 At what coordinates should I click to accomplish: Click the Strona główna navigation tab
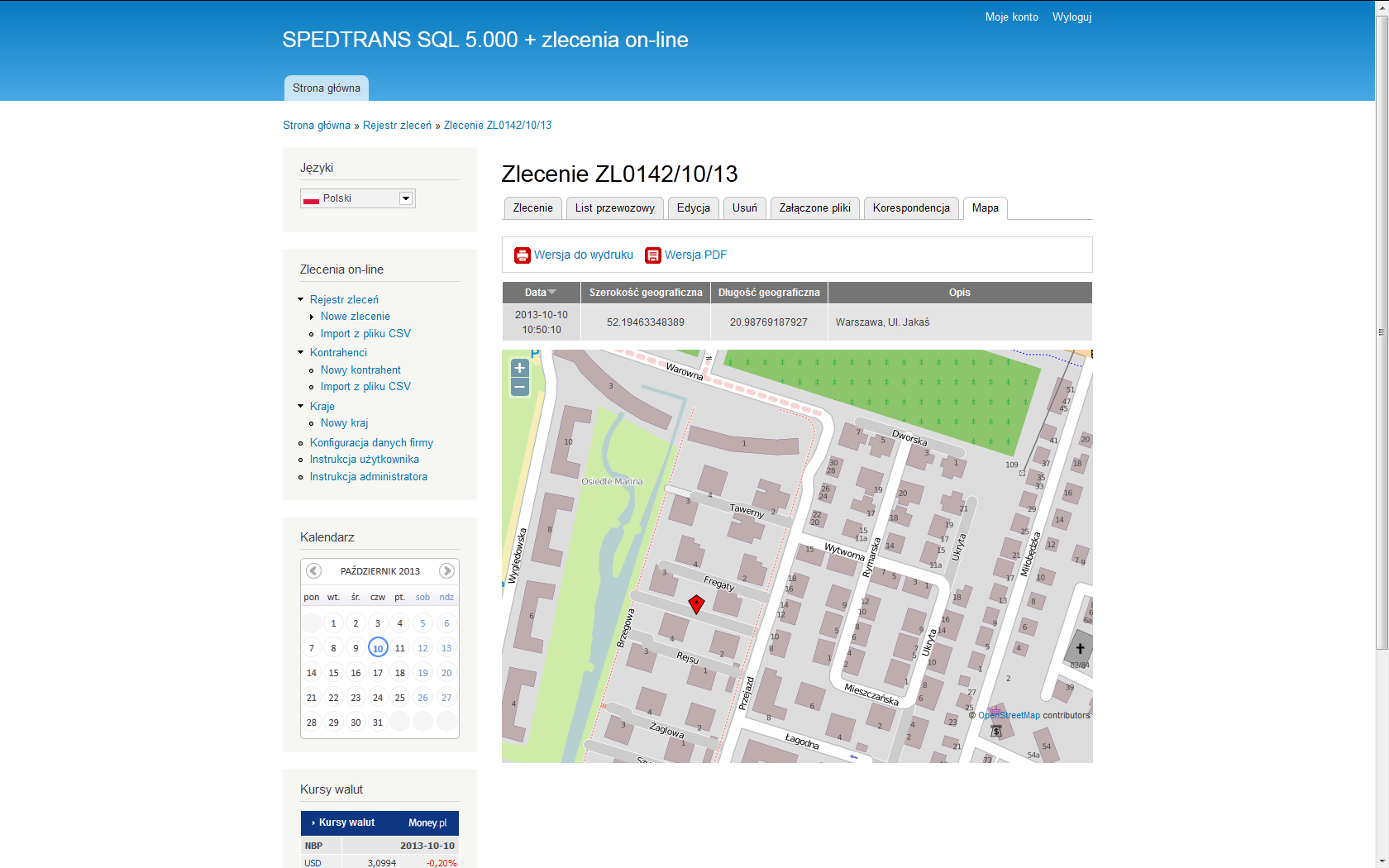(327, 88)
